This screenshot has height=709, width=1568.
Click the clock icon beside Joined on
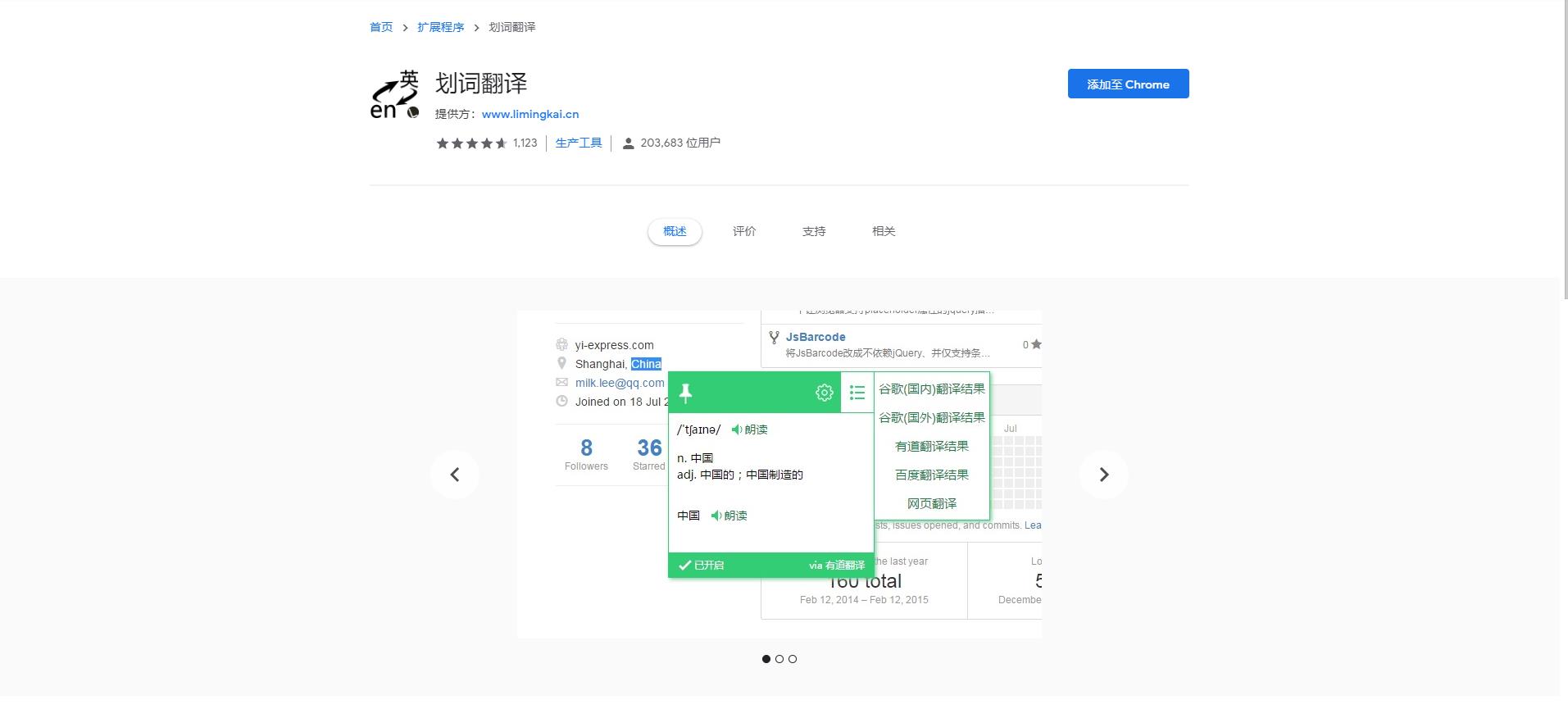pos(561,401)
